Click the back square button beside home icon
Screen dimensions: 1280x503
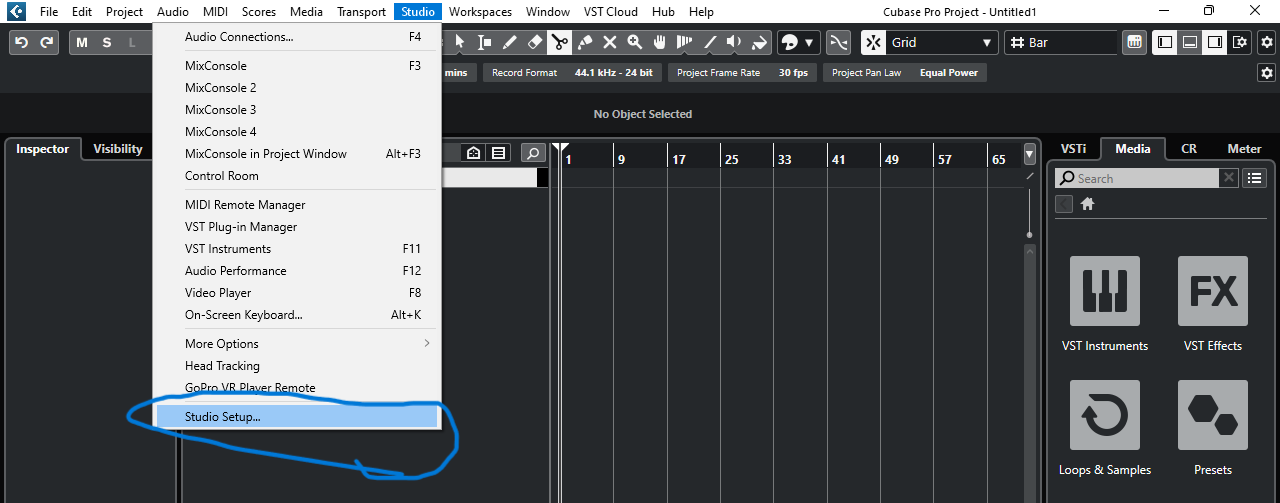[1064, 204]
